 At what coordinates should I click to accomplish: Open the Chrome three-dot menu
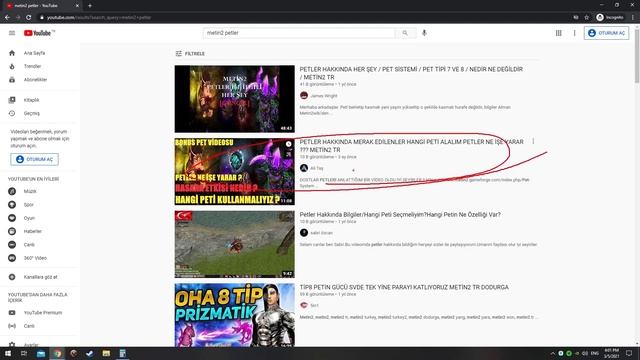coord(633,18)
